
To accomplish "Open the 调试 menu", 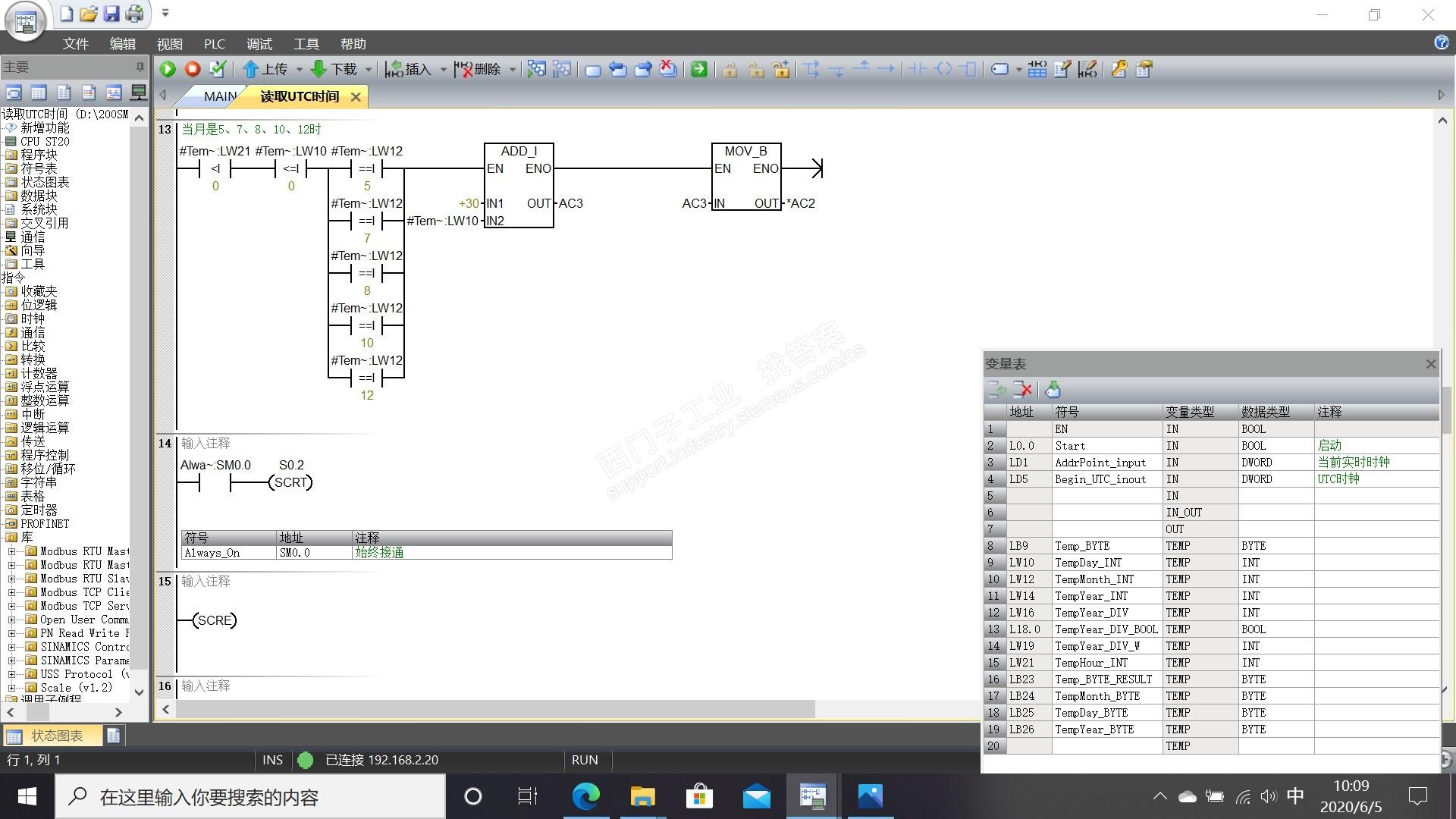I will click(x=259, y=44).
